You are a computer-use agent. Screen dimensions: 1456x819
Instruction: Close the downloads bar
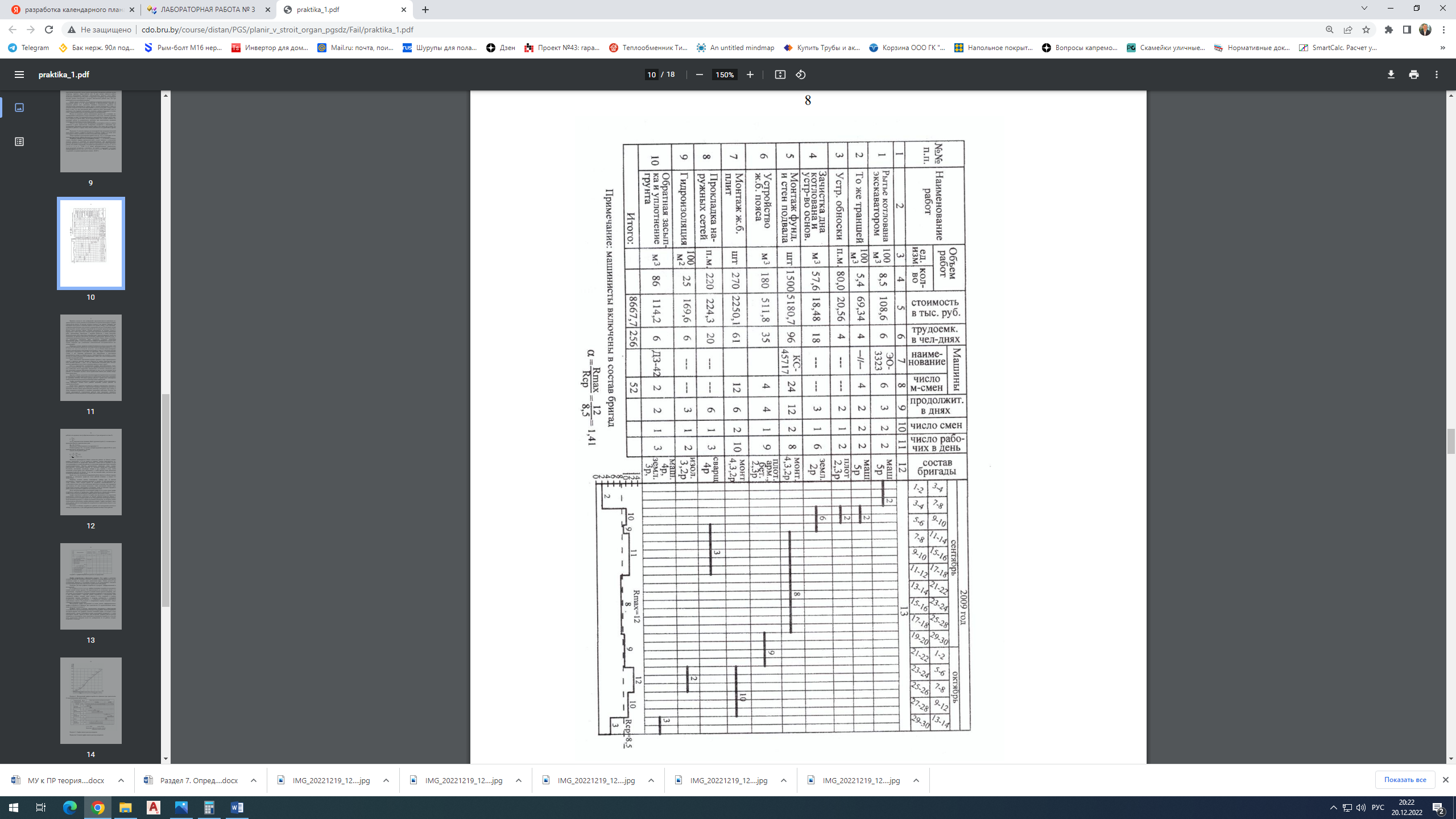coord(1446,780)
